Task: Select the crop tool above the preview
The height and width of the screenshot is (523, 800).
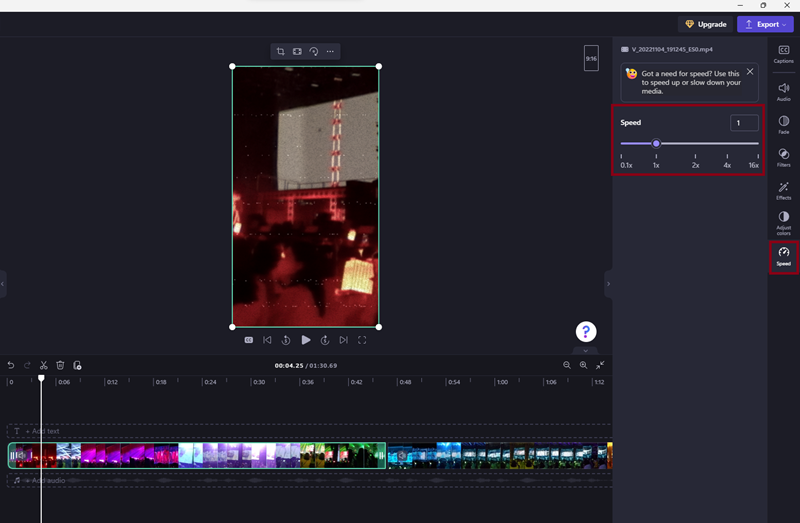Action: 281,52
